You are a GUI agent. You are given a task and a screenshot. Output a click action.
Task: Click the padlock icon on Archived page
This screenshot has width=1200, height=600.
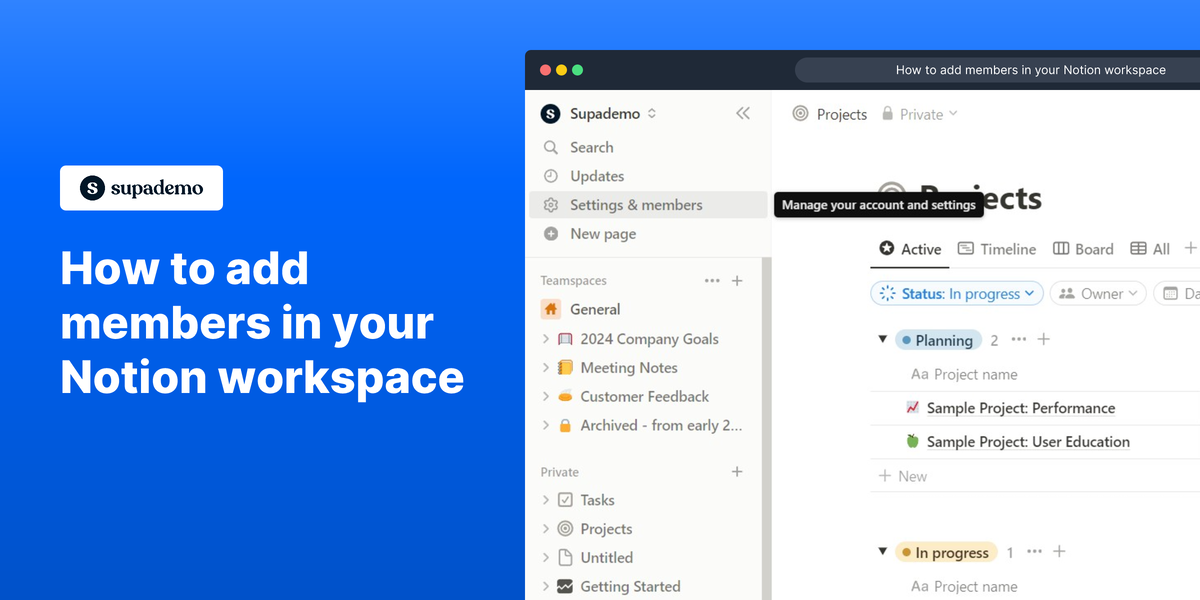point(564,425)
